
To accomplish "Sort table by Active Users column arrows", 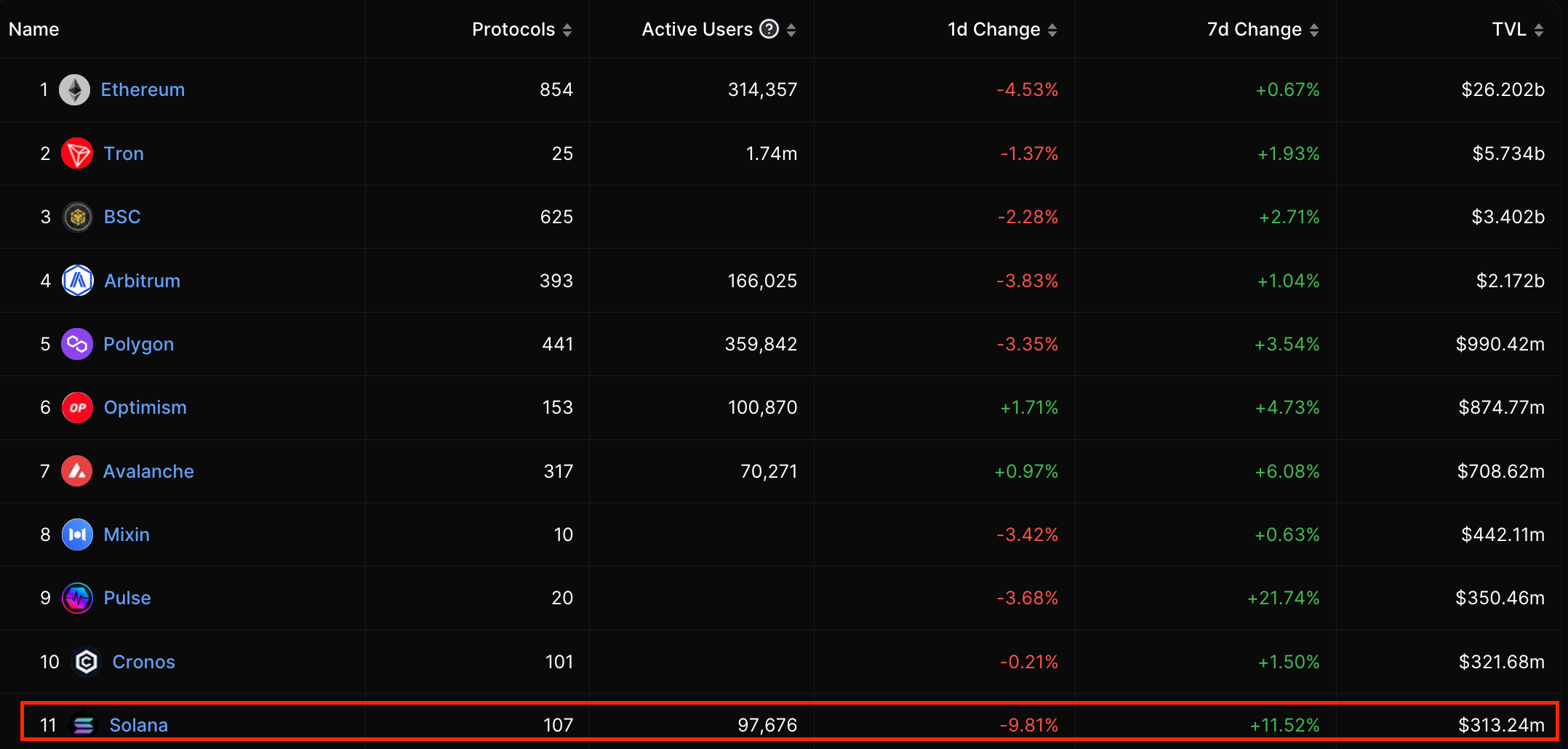I will [x=791, y=30].
